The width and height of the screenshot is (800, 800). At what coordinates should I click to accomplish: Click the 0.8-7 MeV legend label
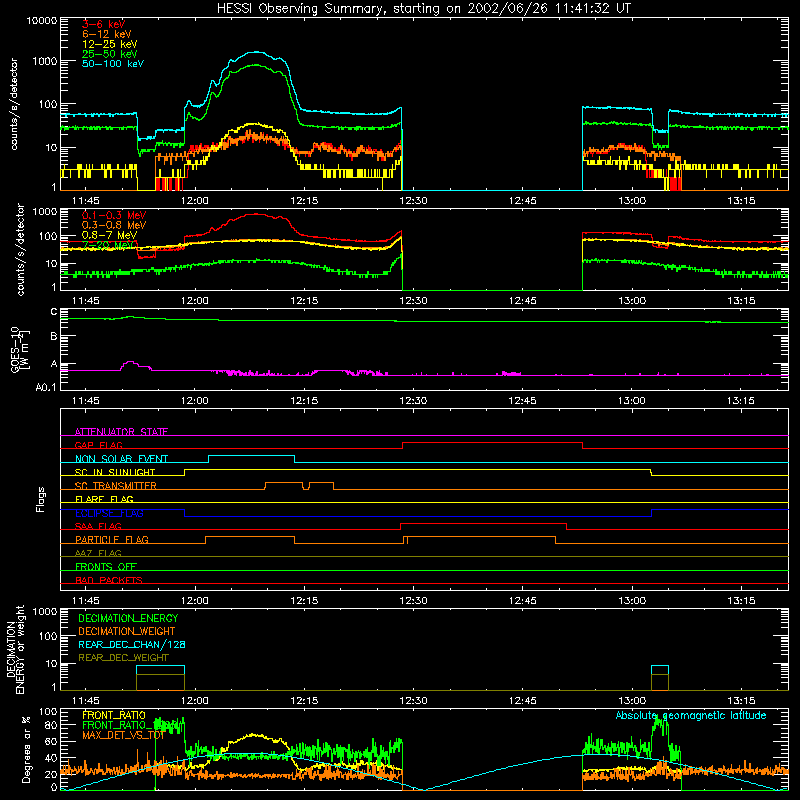click(109, 235)
